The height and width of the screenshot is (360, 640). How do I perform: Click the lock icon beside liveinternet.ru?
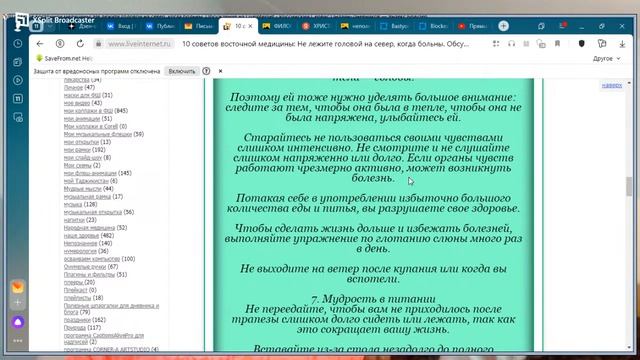[x=98, y=44]
